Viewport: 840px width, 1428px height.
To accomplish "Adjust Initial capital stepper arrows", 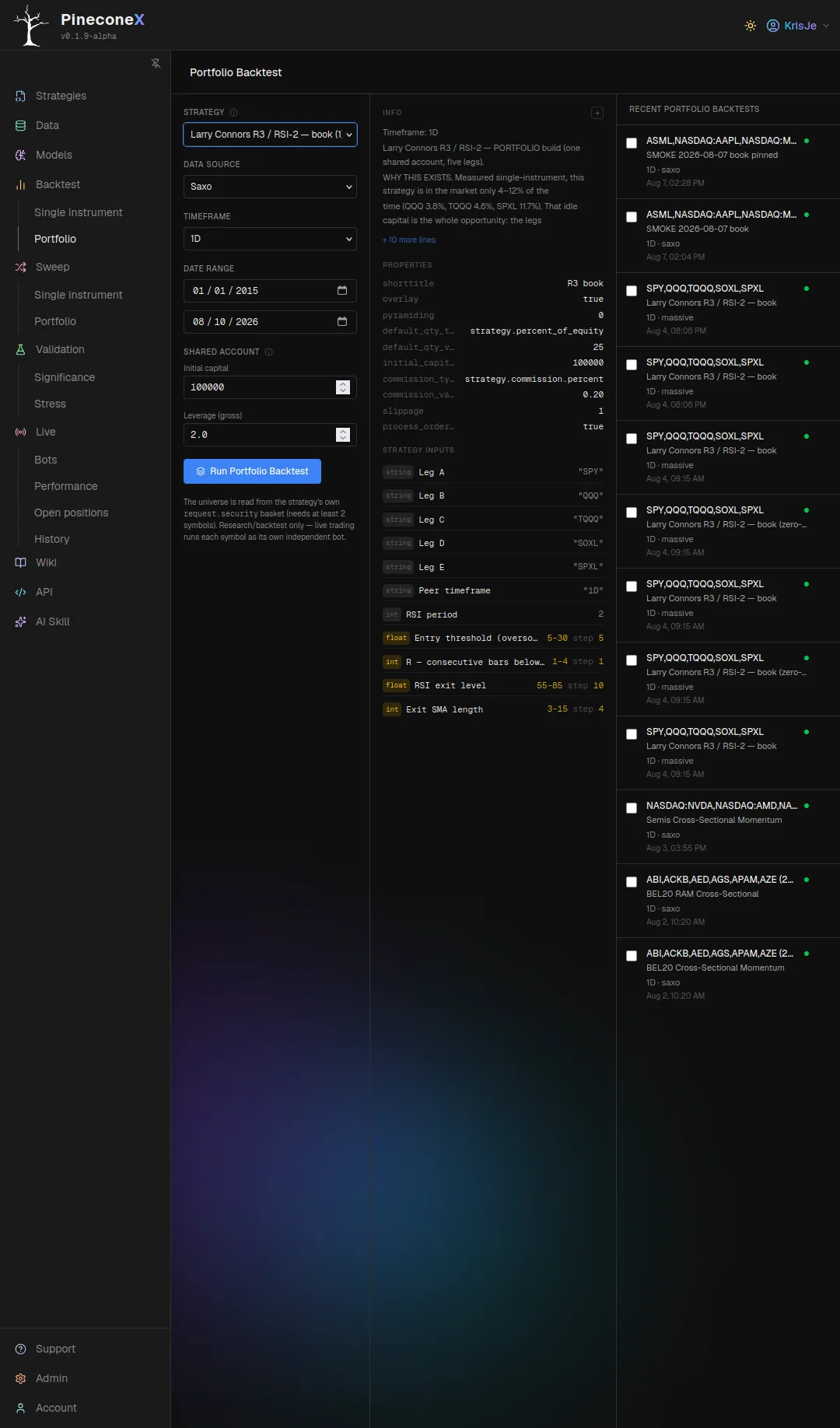I will point(343,387).
